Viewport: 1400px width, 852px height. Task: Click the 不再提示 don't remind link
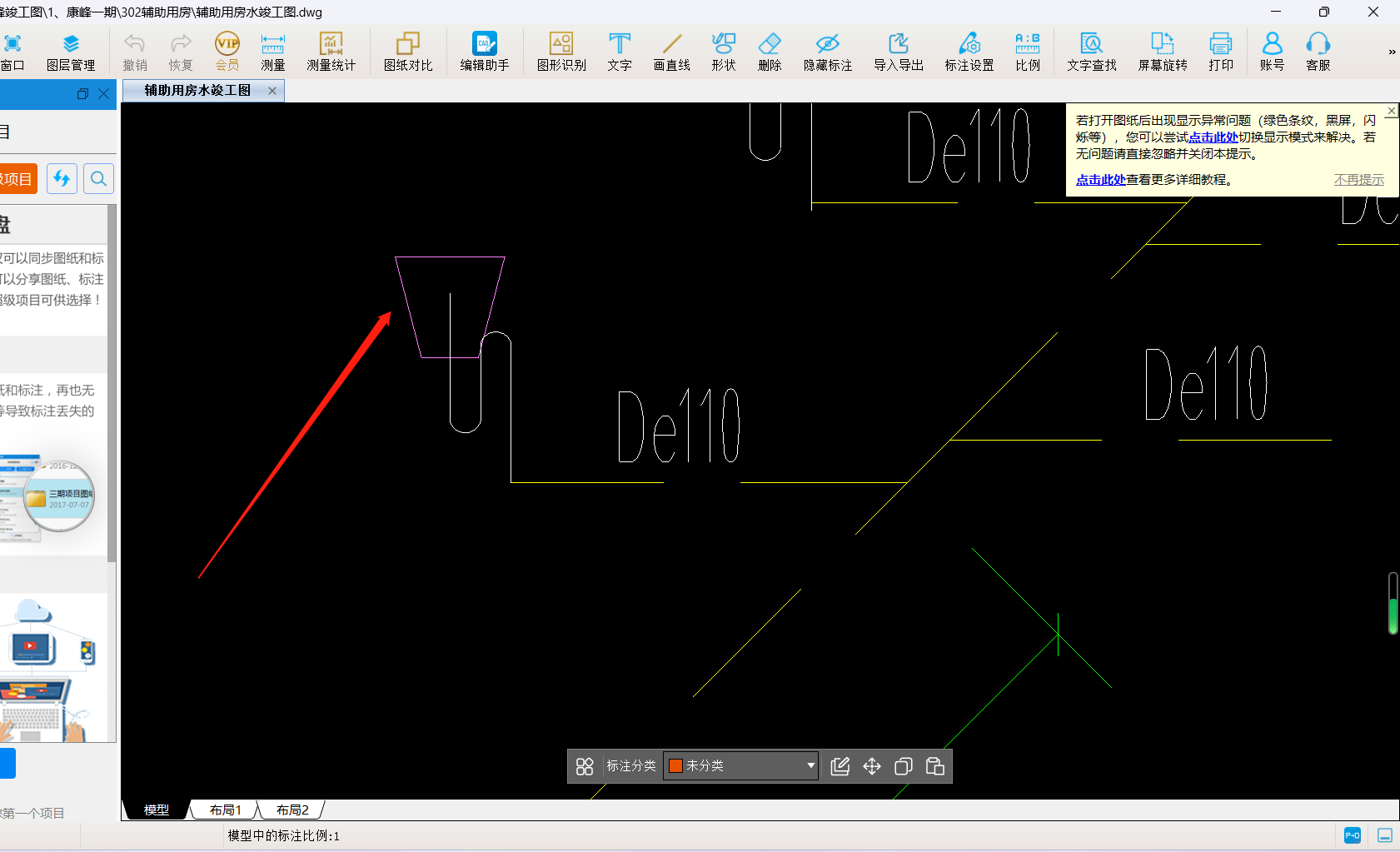(x=1359, y=179)
